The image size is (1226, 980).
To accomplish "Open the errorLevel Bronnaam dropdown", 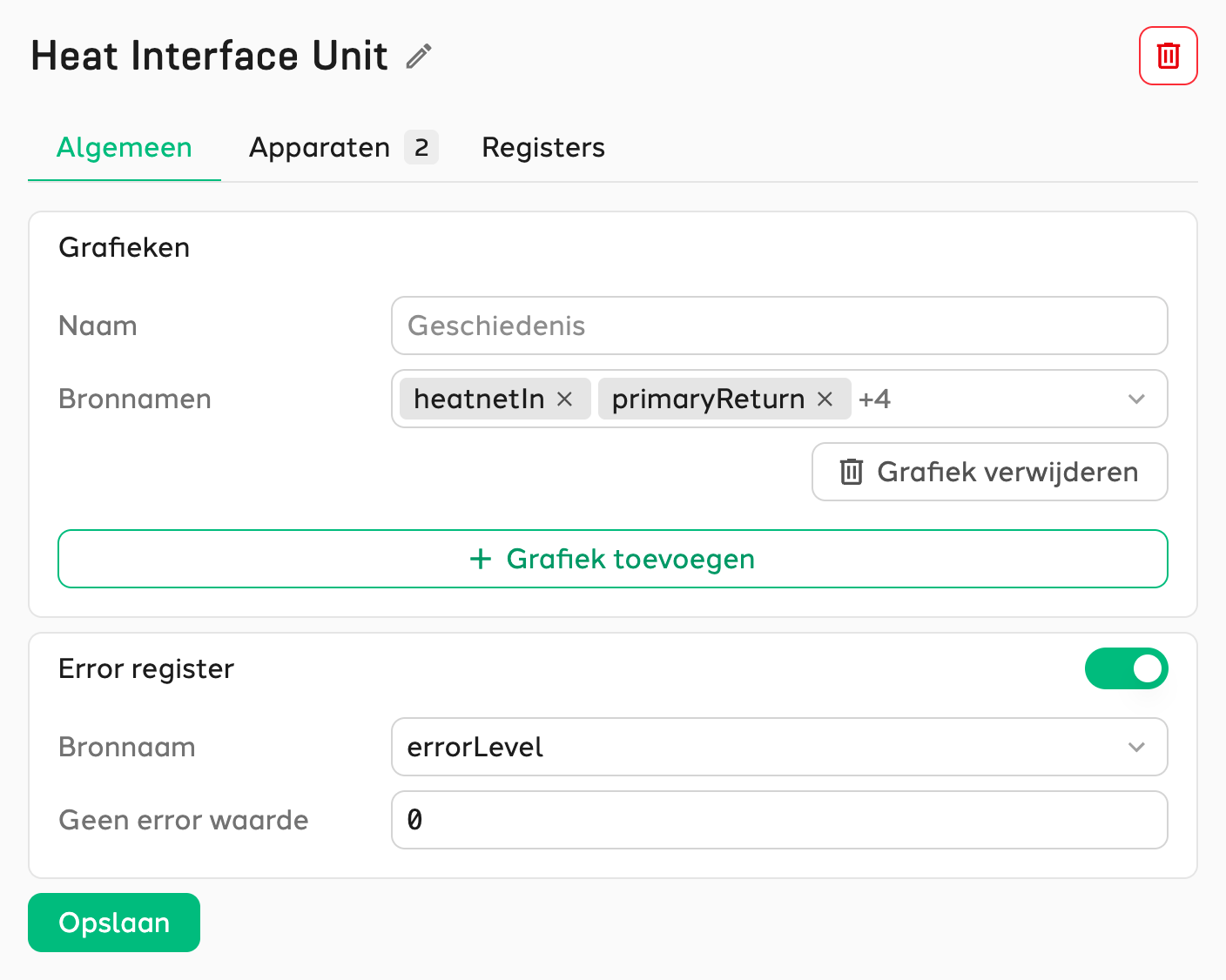I will click(x=779, y=747).
